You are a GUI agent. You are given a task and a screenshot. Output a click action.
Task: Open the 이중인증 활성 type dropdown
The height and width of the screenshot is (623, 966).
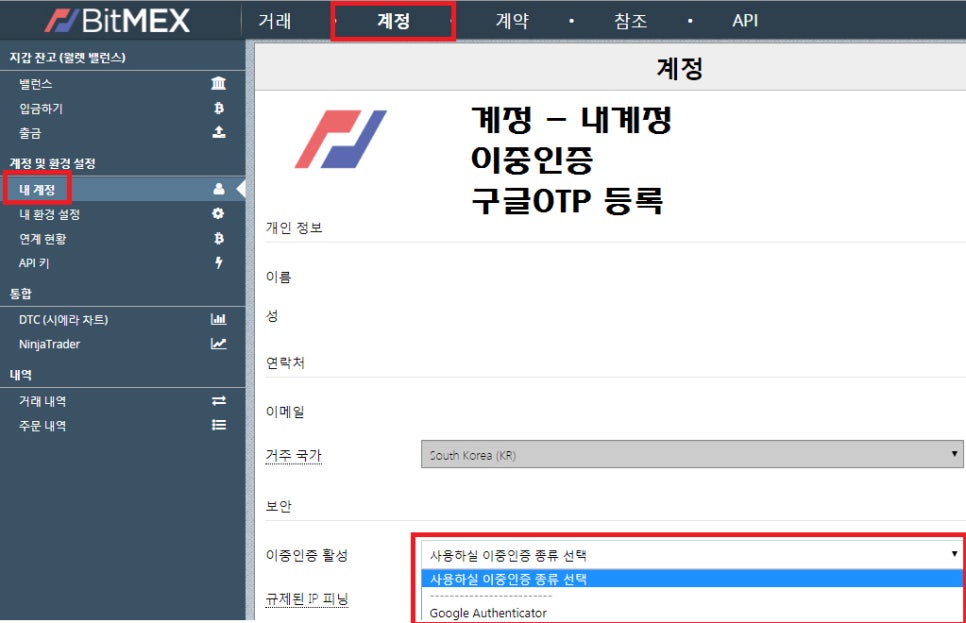click(x=692, y=555)
